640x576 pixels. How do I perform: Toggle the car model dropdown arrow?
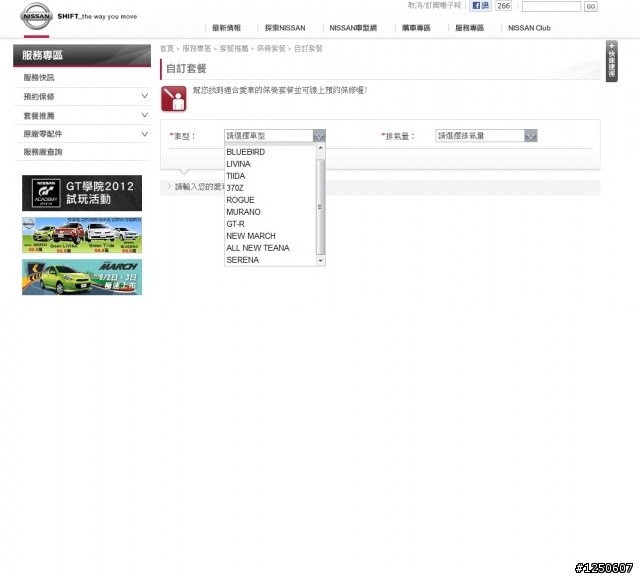coord(319,136)
